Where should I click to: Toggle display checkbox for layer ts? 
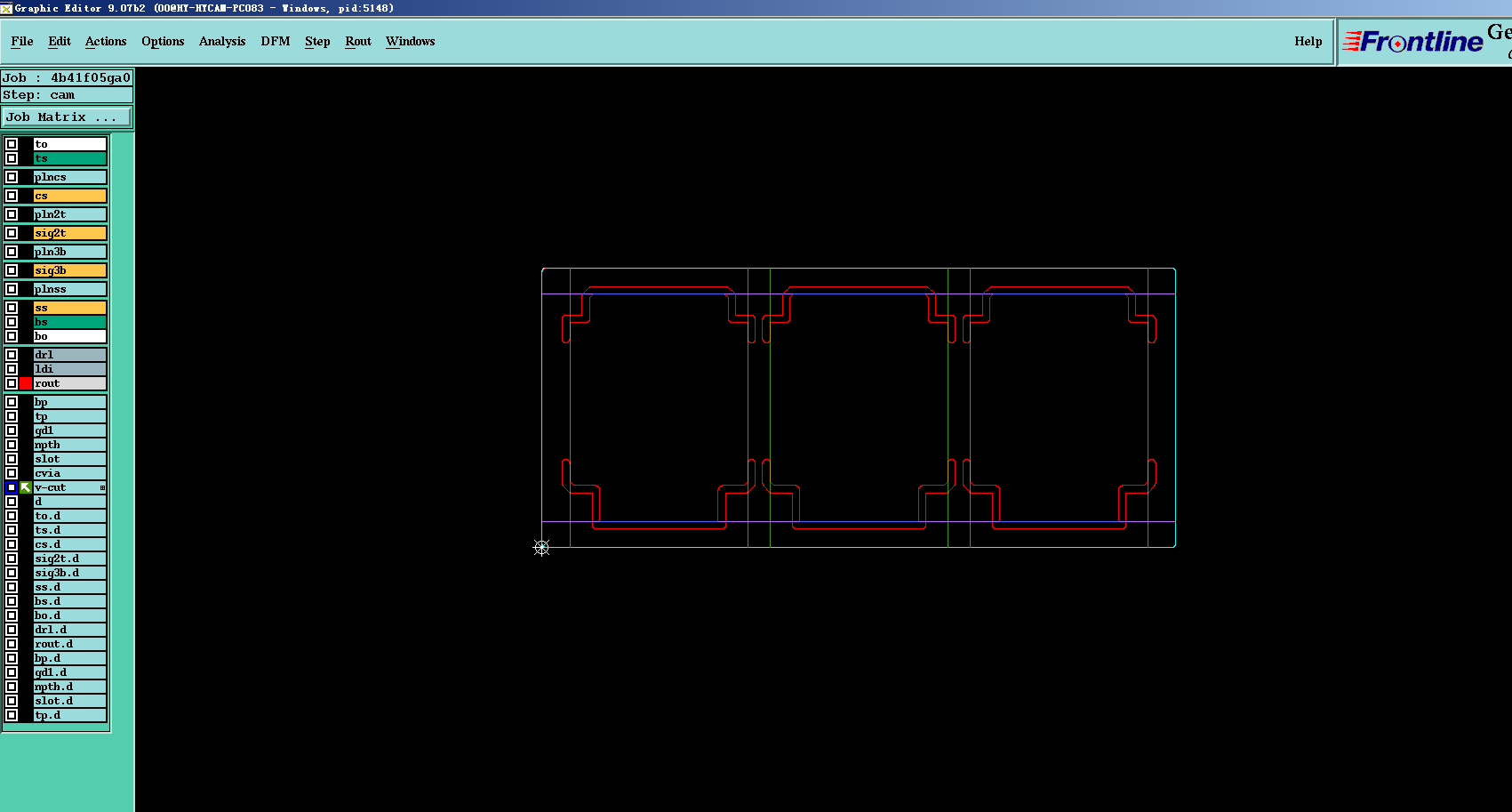[x=12, y=158]
